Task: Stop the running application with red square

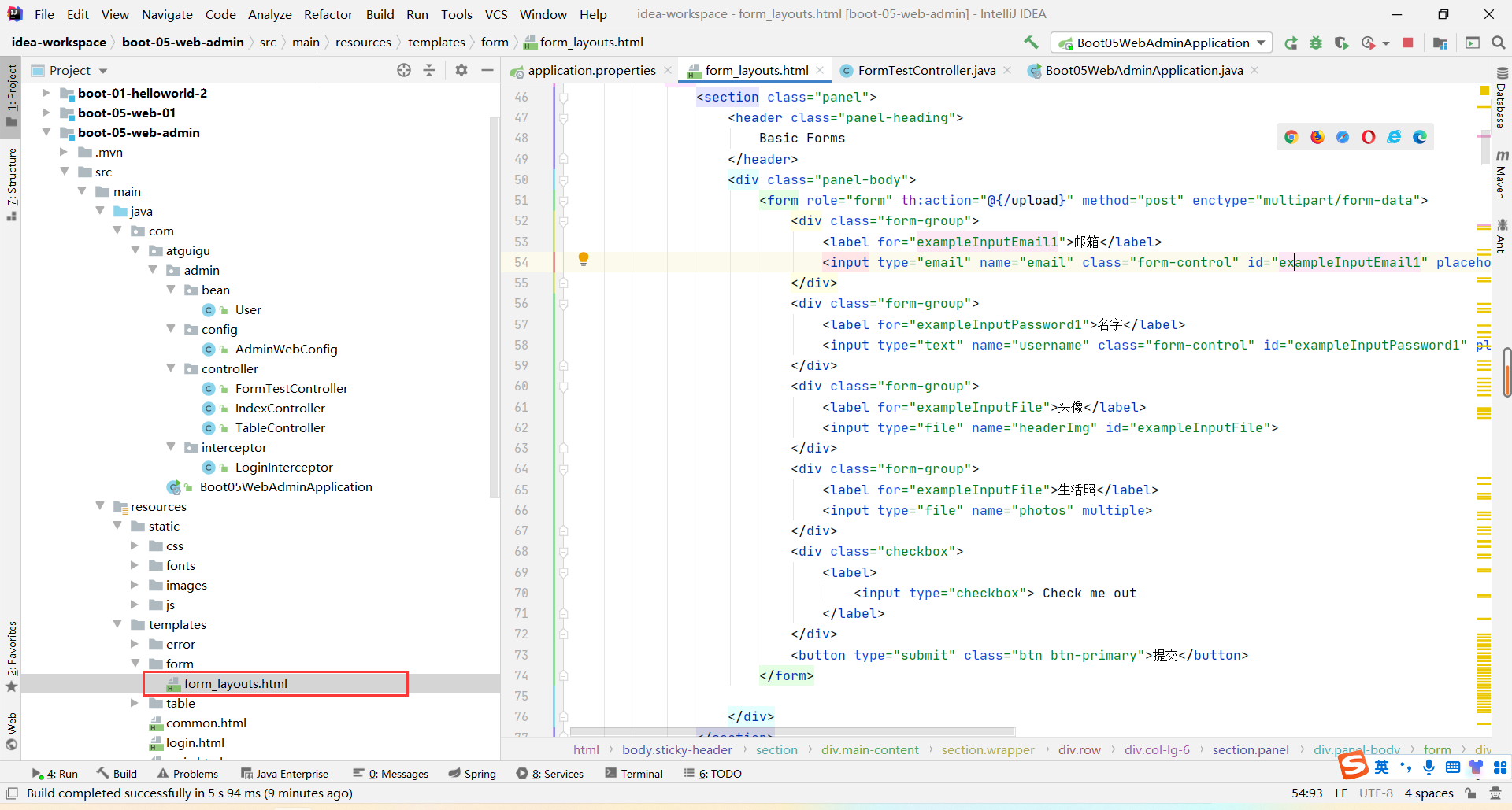Action: 1408,43
